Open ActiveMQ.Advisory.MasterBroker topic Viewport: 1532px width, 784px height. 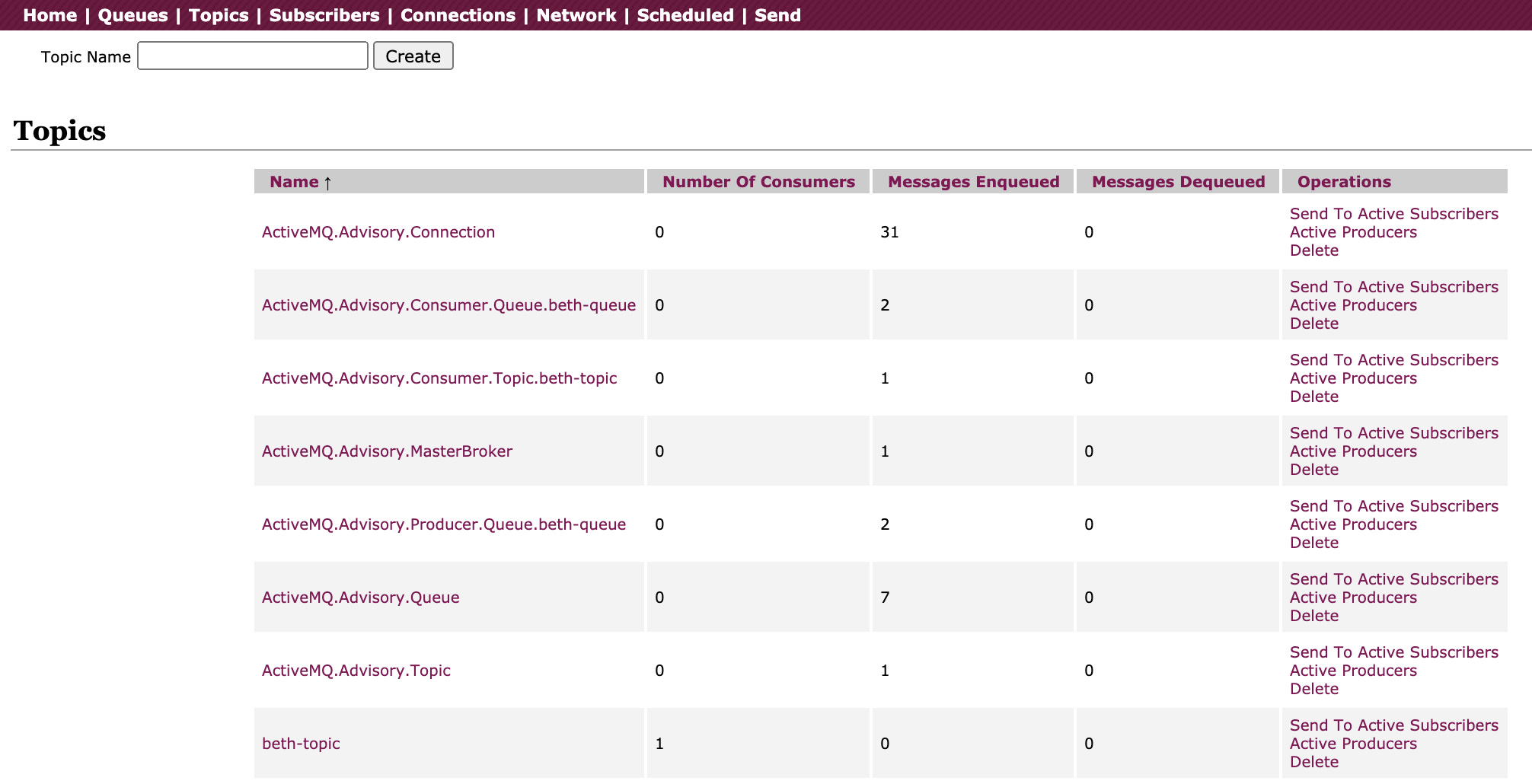click(387, 451)
